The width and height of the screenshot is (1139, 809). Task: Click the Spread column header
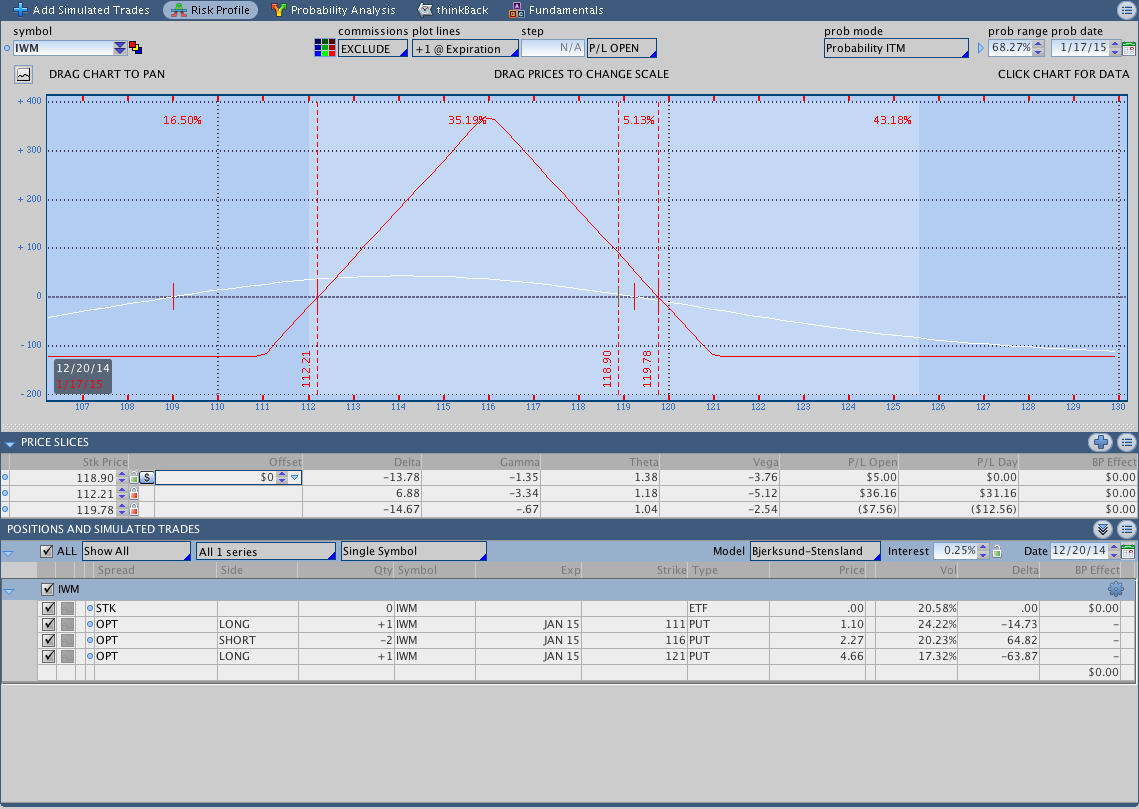[116, 570]
